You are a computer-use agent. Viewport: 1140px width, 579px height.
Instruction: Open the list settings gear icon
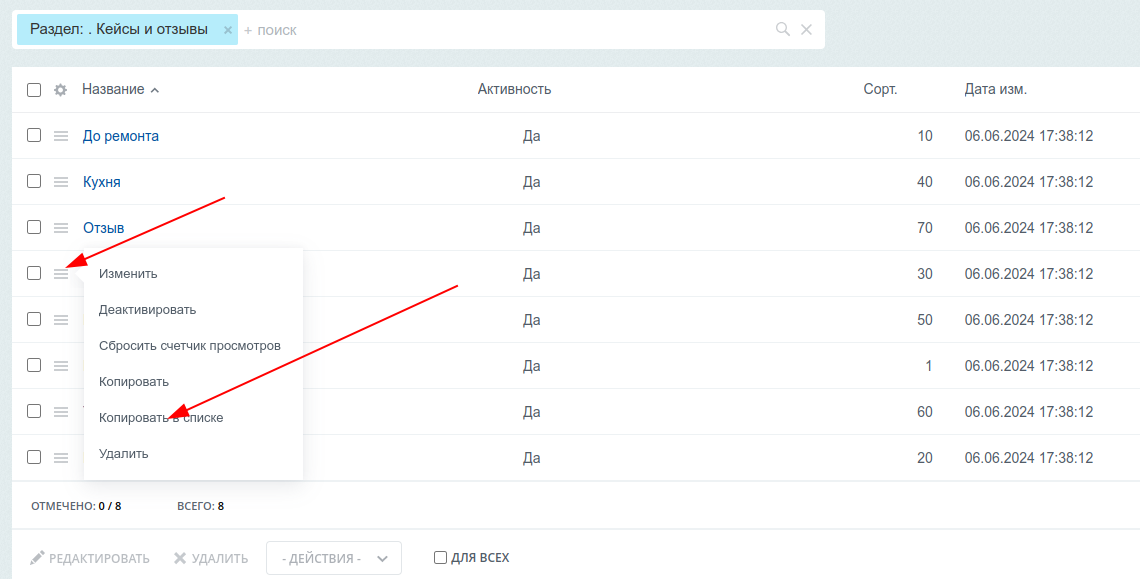tap(60, 90)
